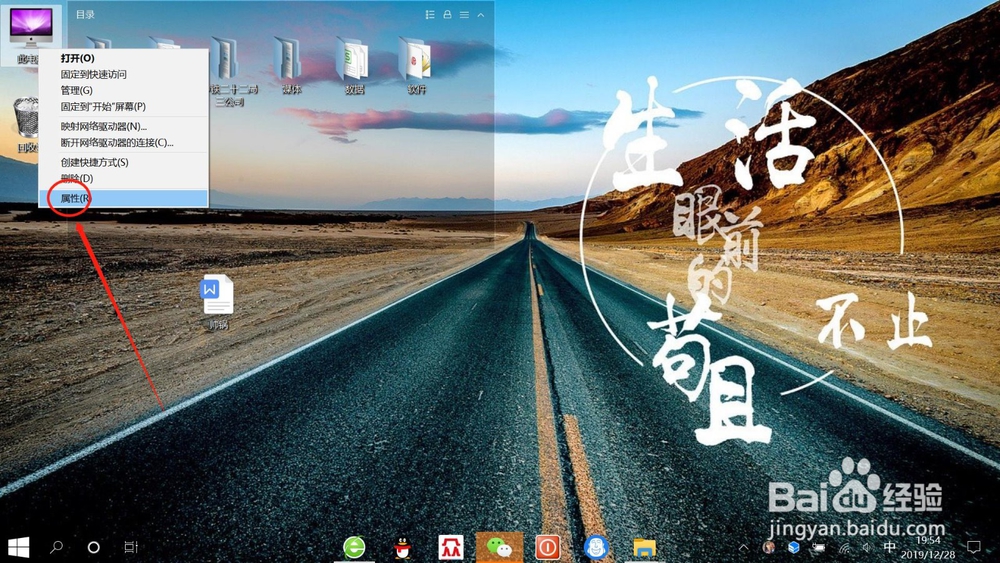The width and height of the screenshot is (1000, 563).
Task: Choose 删除(D) in context menu
Action: pyautogui.click(x=124, y=179)
